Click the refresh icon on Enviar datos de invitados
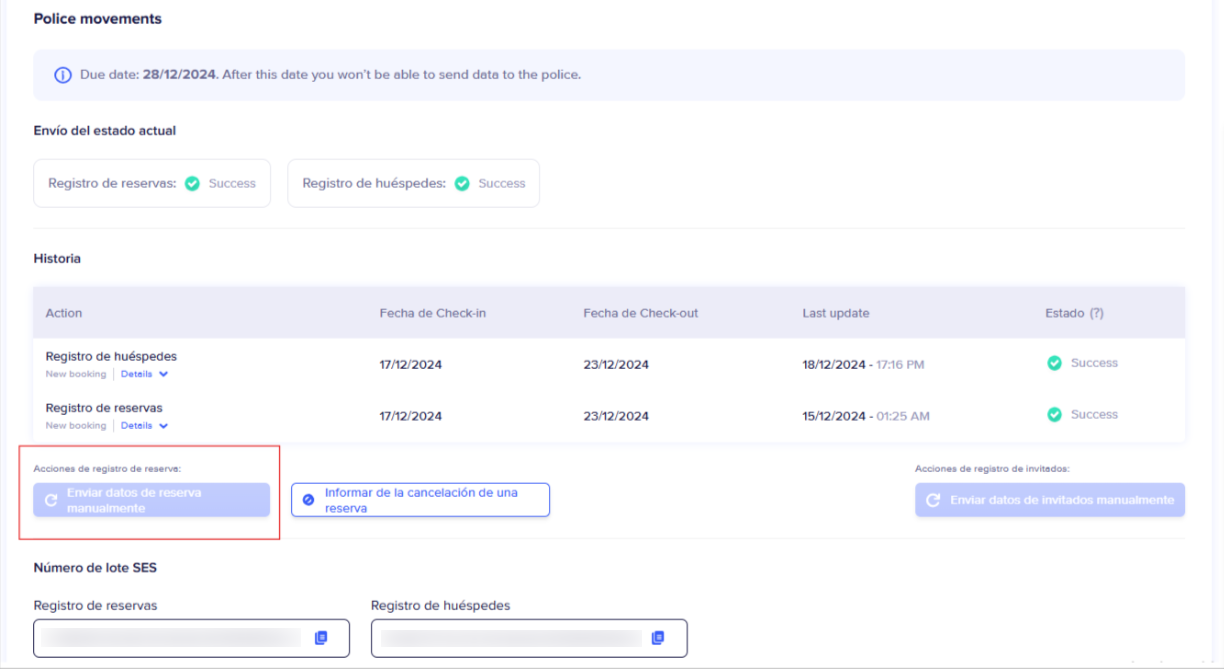The image size is (1224, 669). [x=933, y=500]
